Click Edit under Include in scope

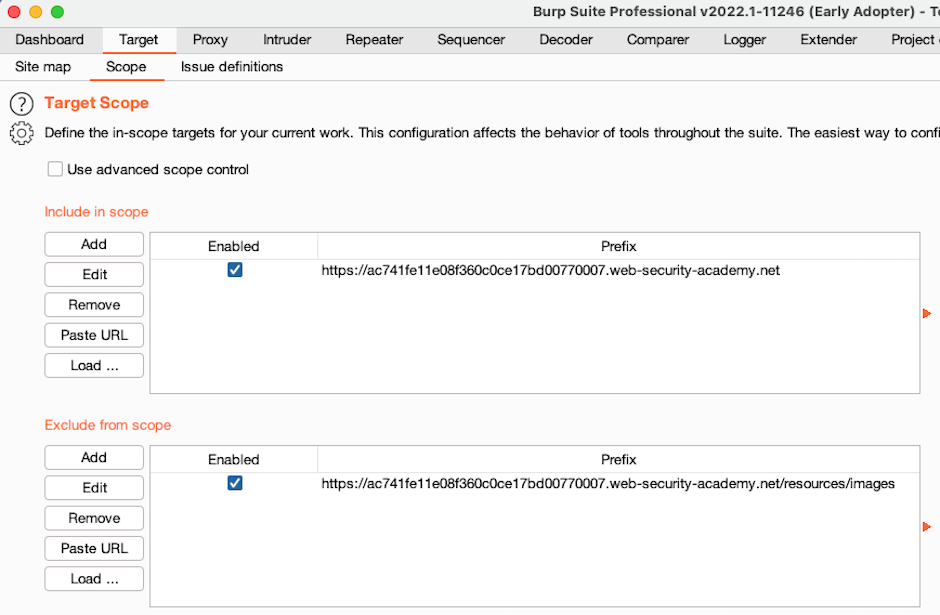[x=94, y=275]
